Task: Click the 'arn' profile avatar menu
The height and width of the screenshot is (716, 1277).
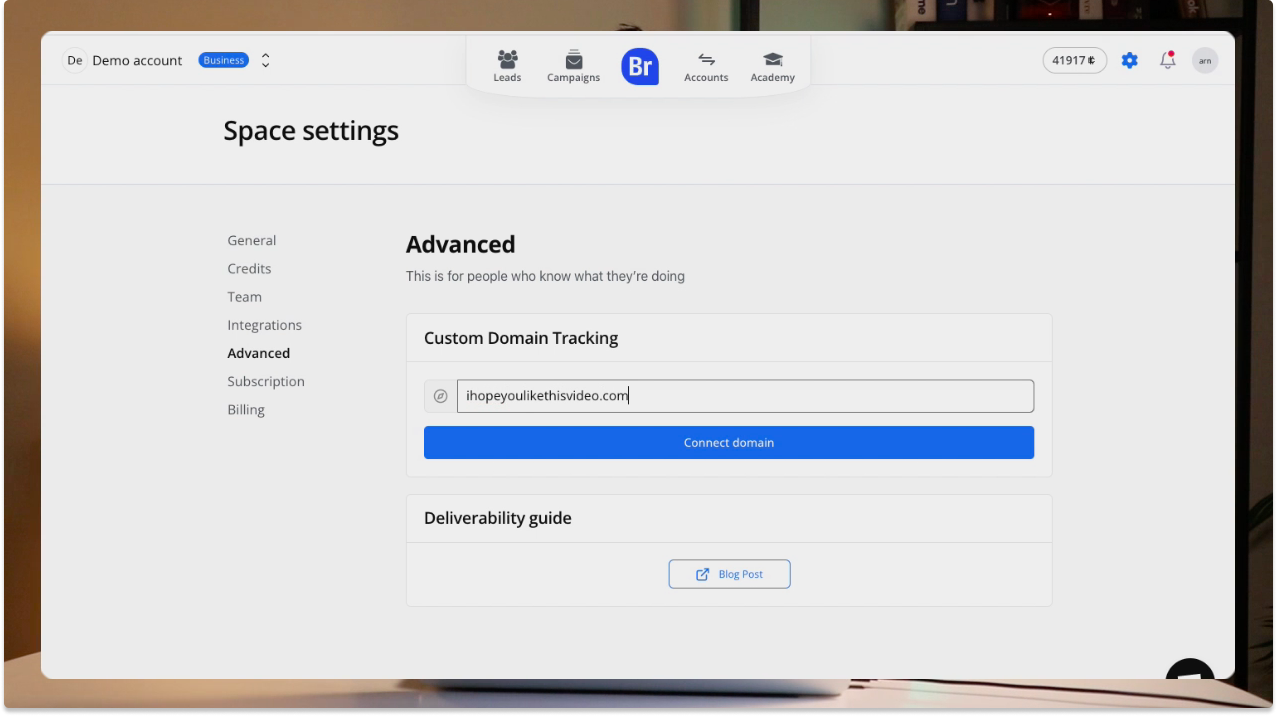Action: [1205, 60]
